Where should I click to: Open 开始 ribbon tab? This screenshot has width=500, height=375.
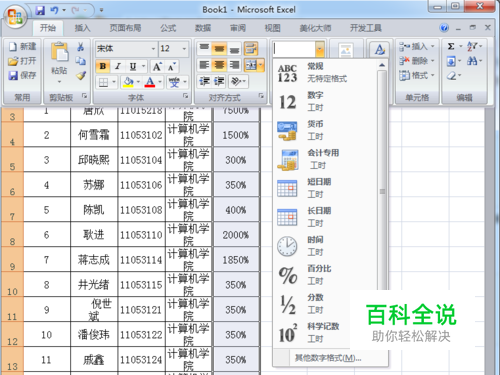coord(48,28)
